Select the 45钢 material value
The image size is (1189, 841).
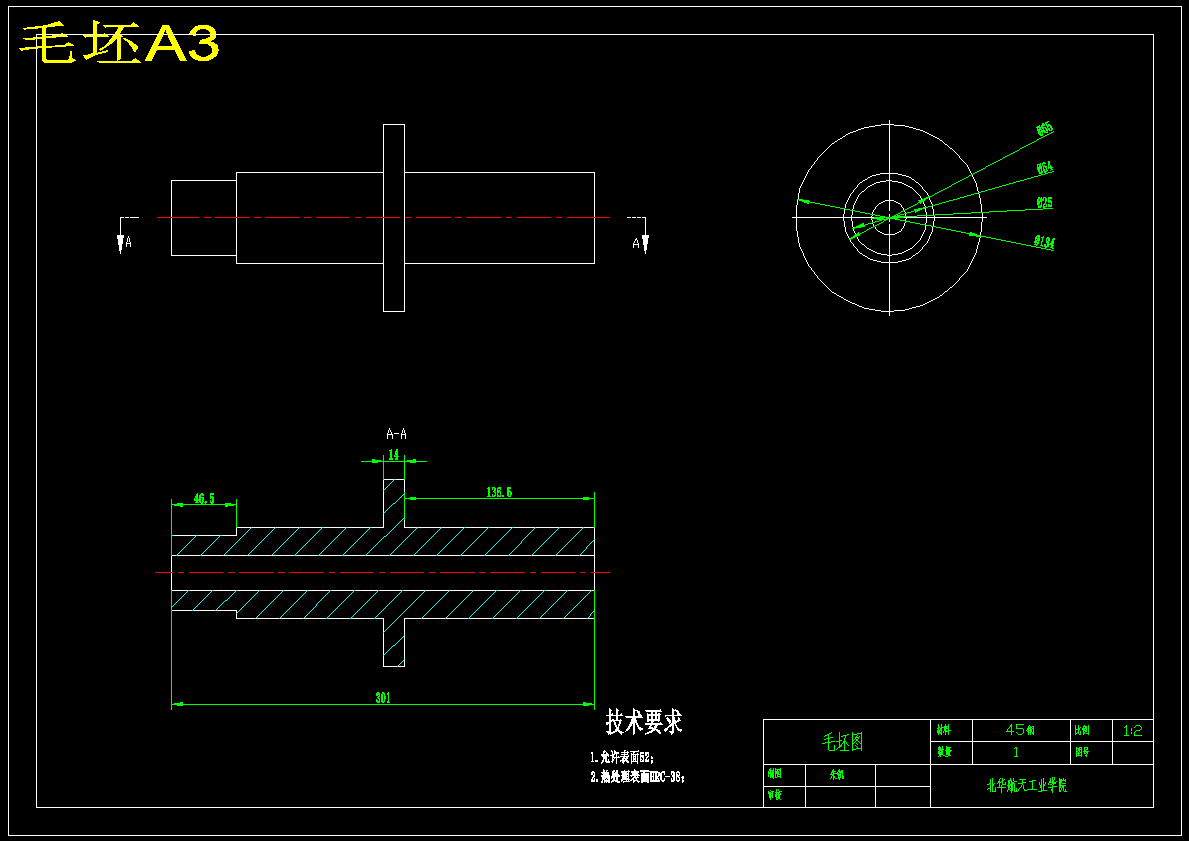1020,730
